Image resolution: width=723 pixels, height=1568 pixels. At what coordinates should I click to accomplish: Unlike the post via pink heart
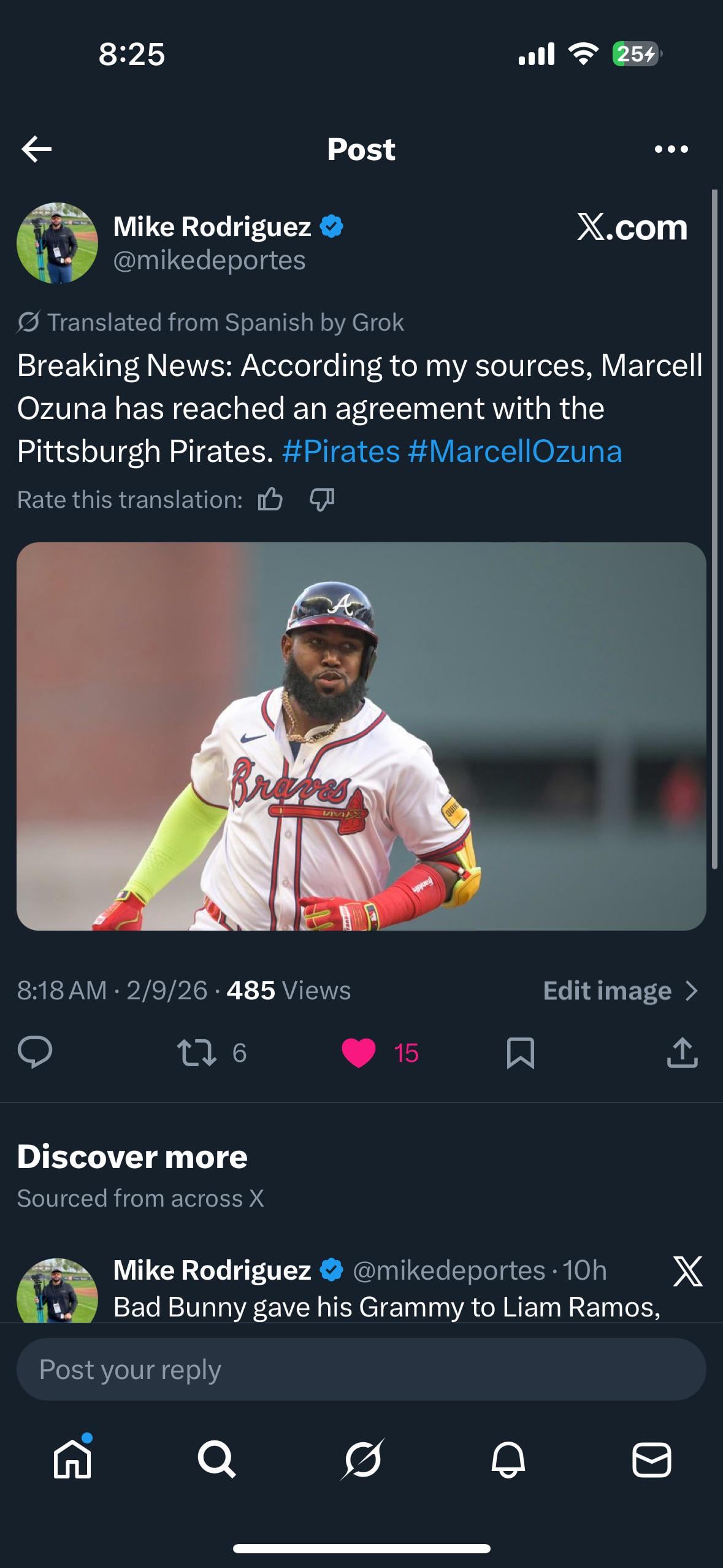(x=359, y=1052)
